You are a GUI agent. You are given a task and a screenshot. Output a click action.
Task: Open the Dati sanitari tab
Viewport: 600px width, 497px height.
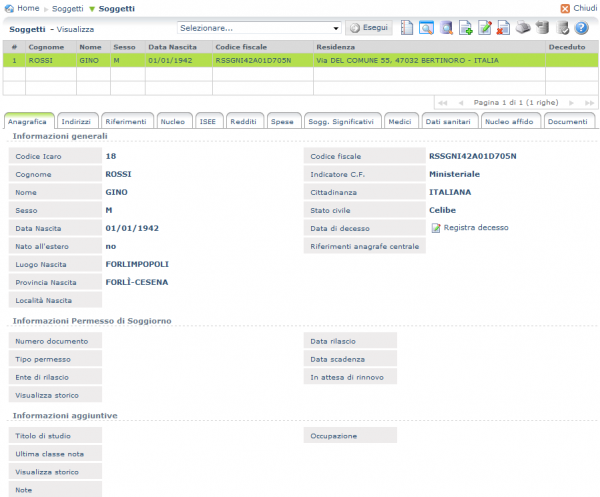(x=448, y=122)
